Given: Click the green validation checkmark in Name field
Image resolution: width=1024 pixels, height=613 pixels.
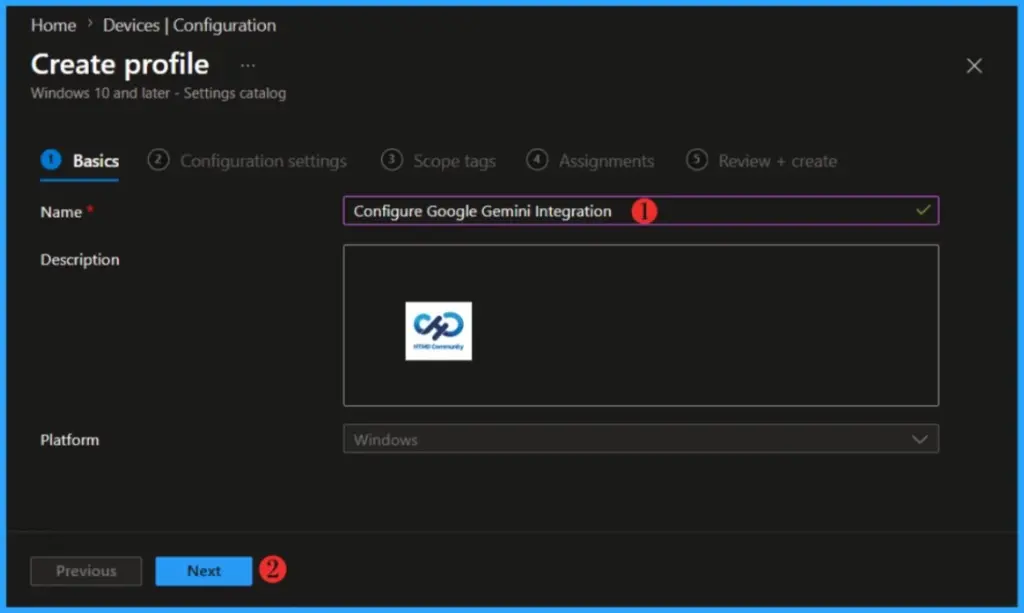Looking at the screenshot, I should tap(923, 210).
